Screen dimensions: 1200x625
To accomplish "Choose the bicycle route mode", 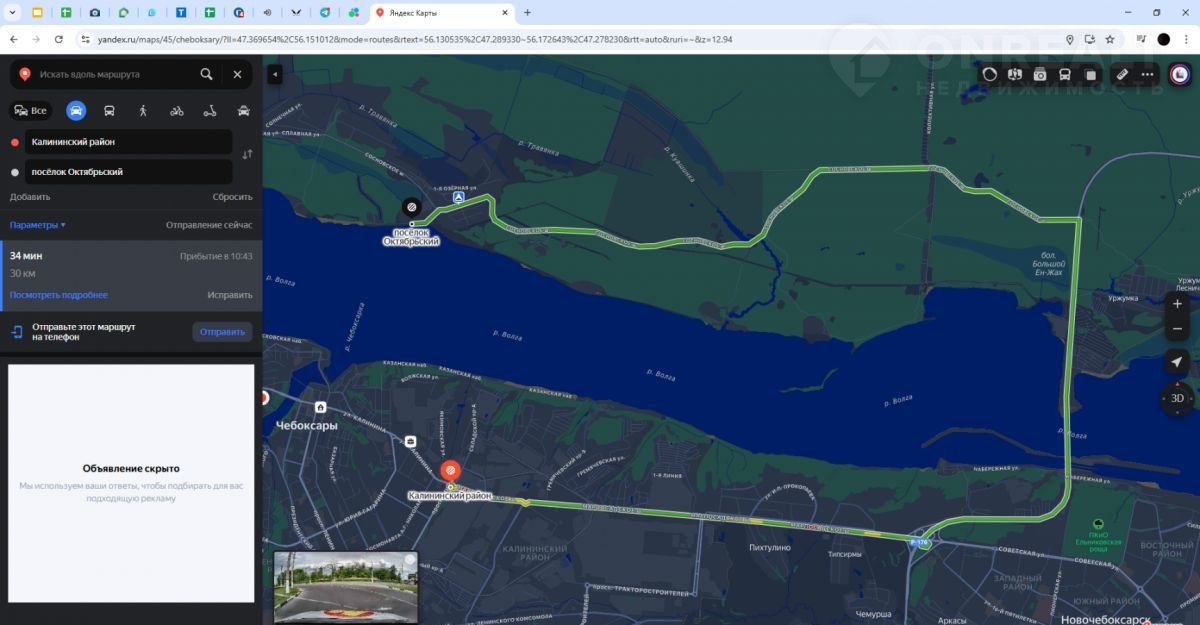I will (177, 111).
